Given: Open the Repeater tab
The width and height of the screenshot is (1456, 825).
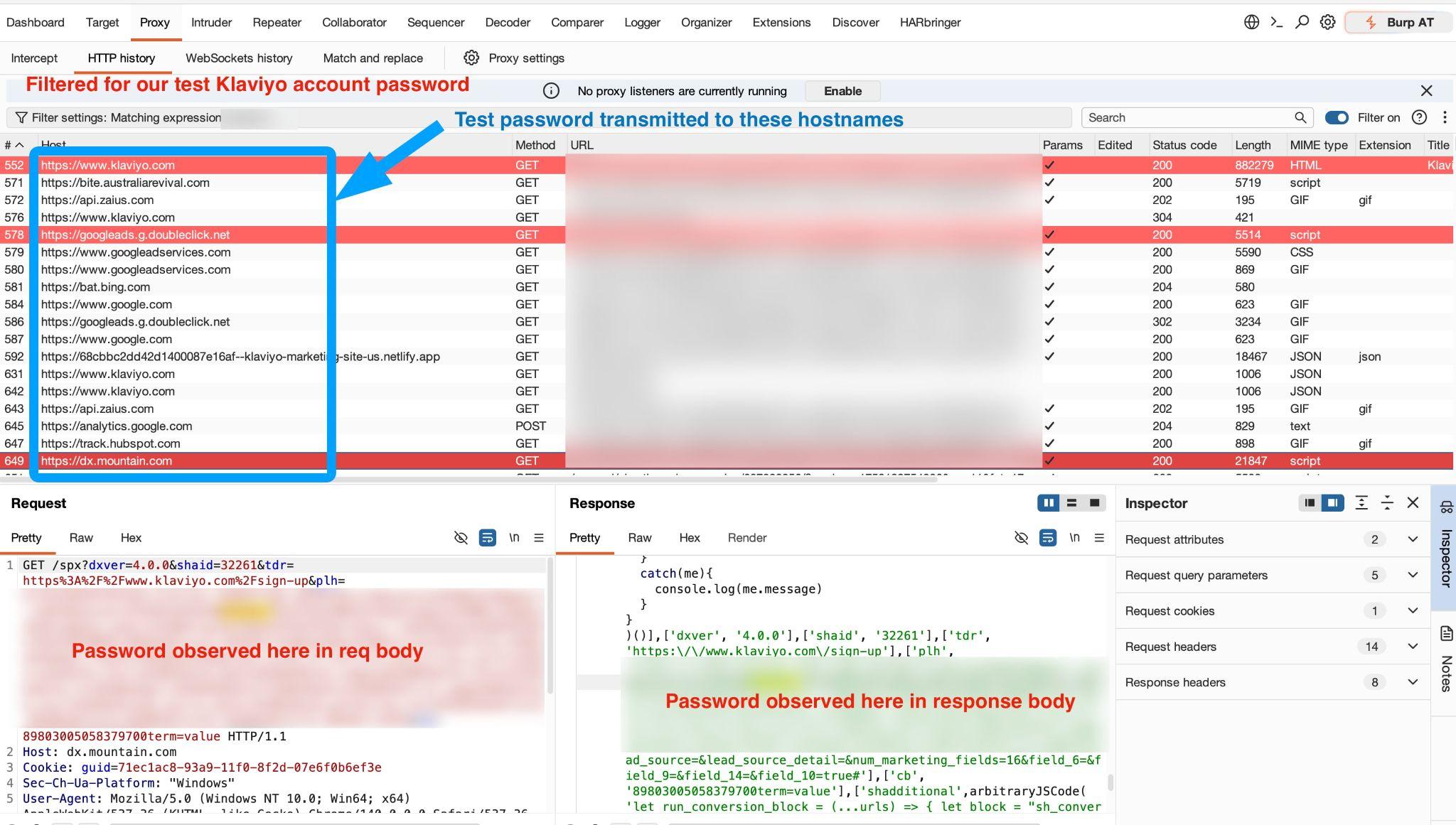Looking at the screenshot, I should click(x=277, y=22).
